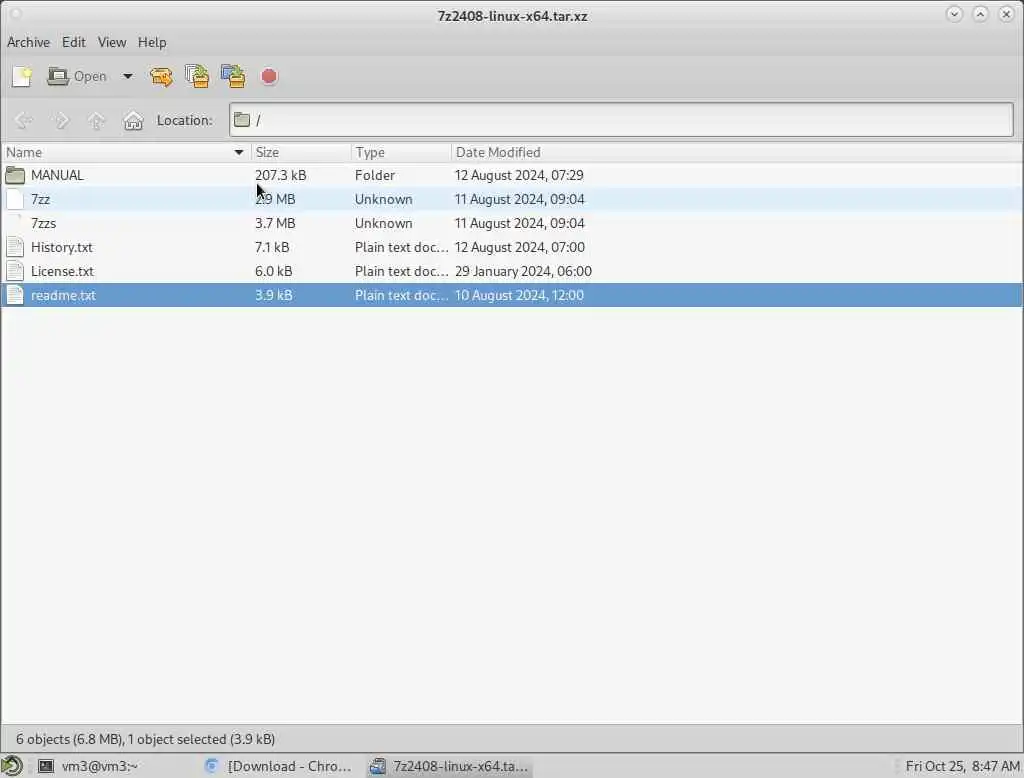Switch to vm3@vm3 terminal in taskbar

click(x=88, y=766)
